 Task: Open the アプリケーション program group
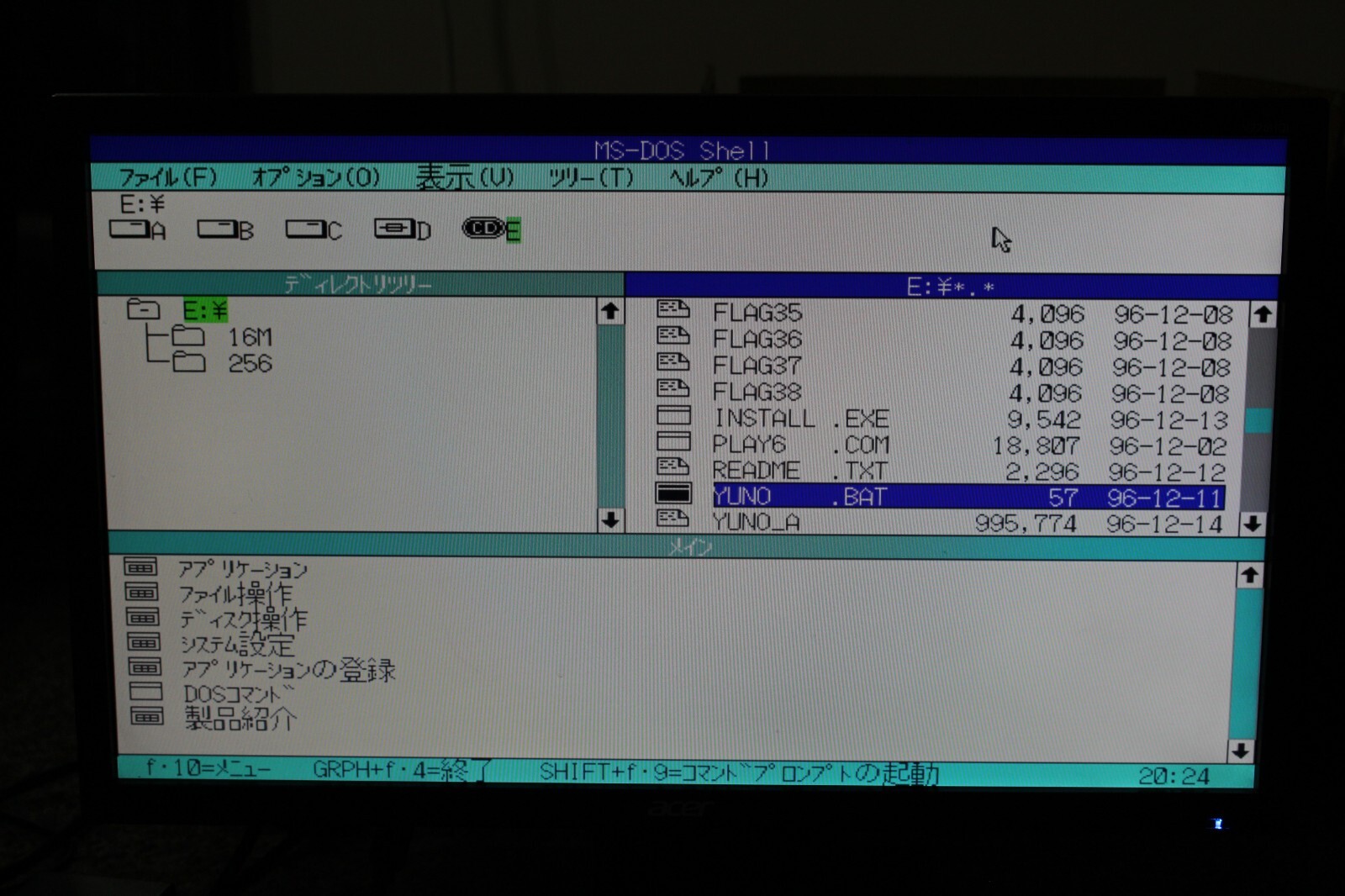click(x=242, y=570)
